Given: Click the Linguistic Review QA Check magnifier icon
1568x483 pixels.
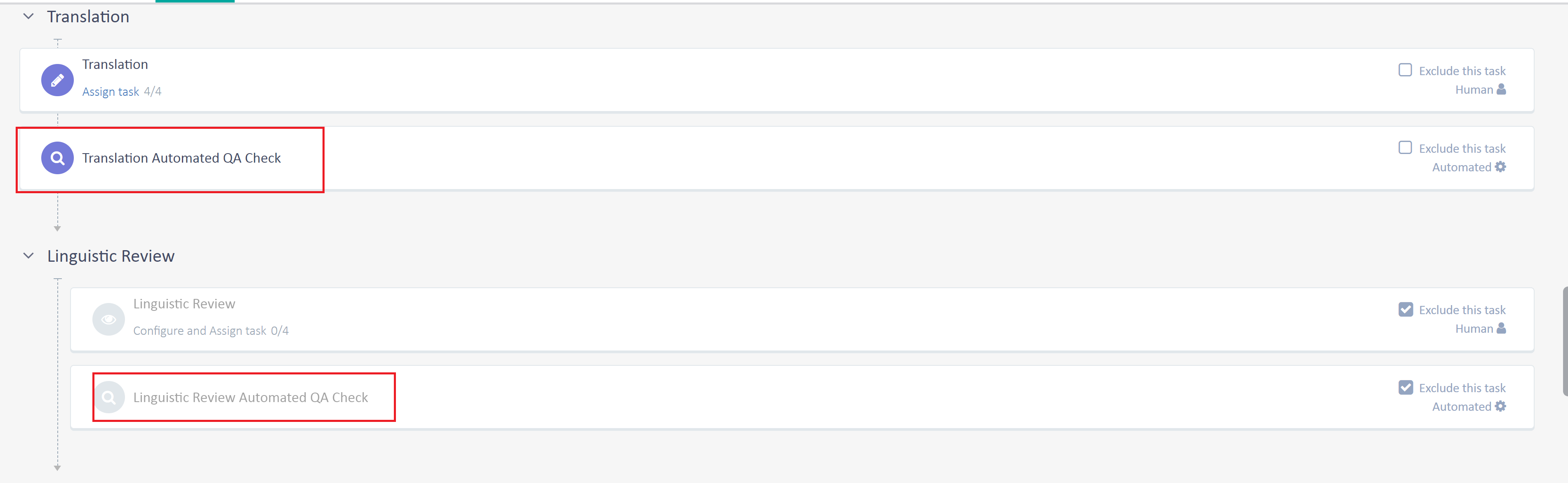Looking at the screenshot, I should tap(108, 397).
